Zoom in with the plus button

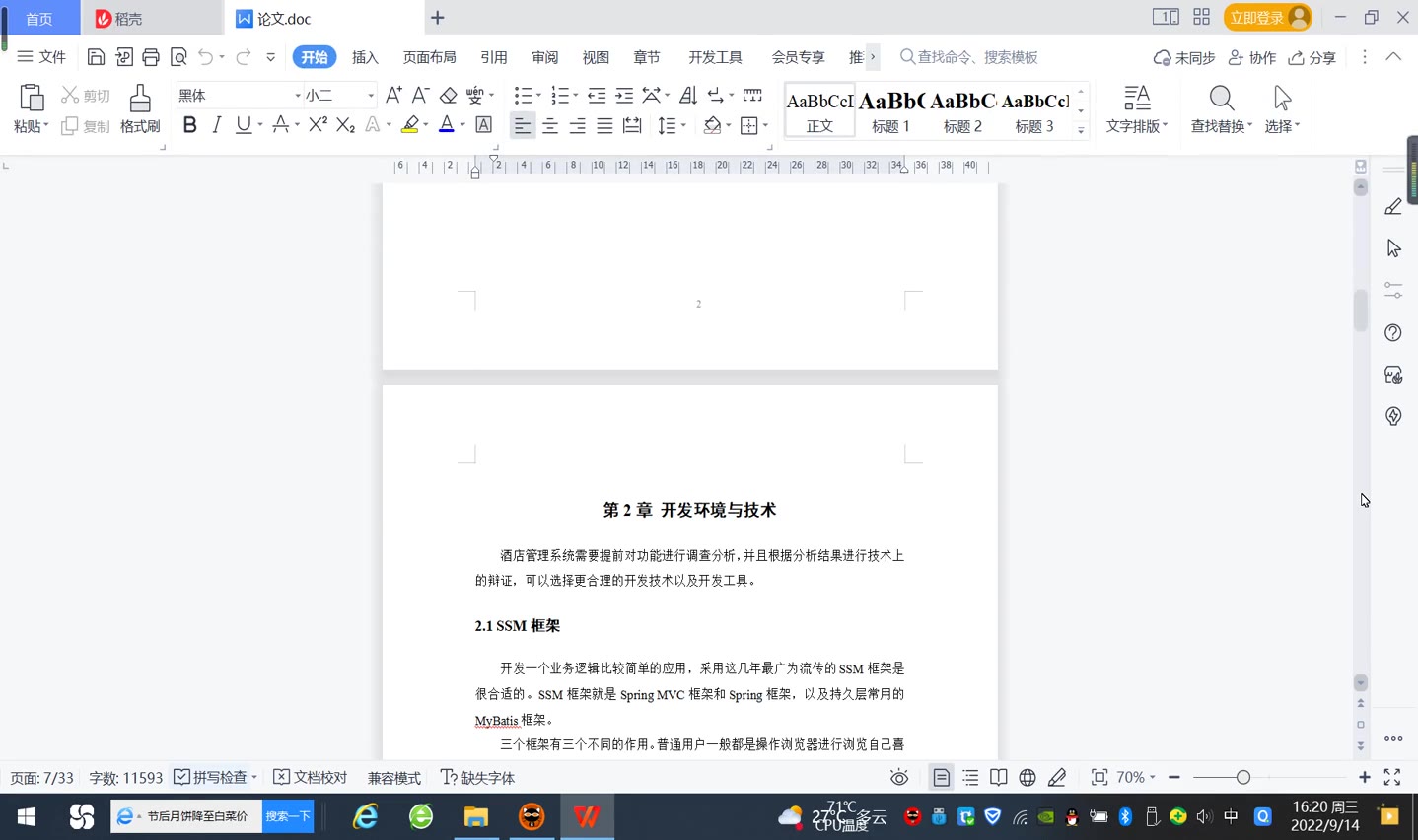coord(1365,778)
